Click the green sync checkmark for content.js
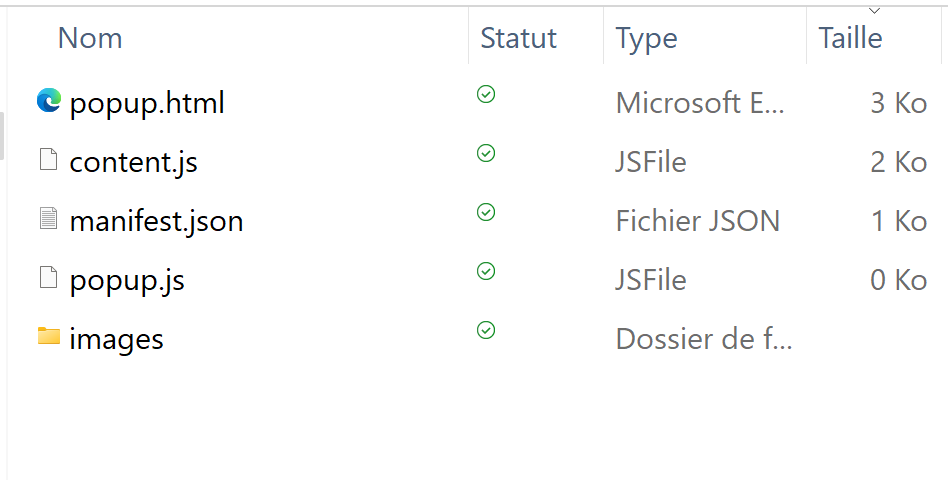The image size is (948, 480). pos(486,154)
